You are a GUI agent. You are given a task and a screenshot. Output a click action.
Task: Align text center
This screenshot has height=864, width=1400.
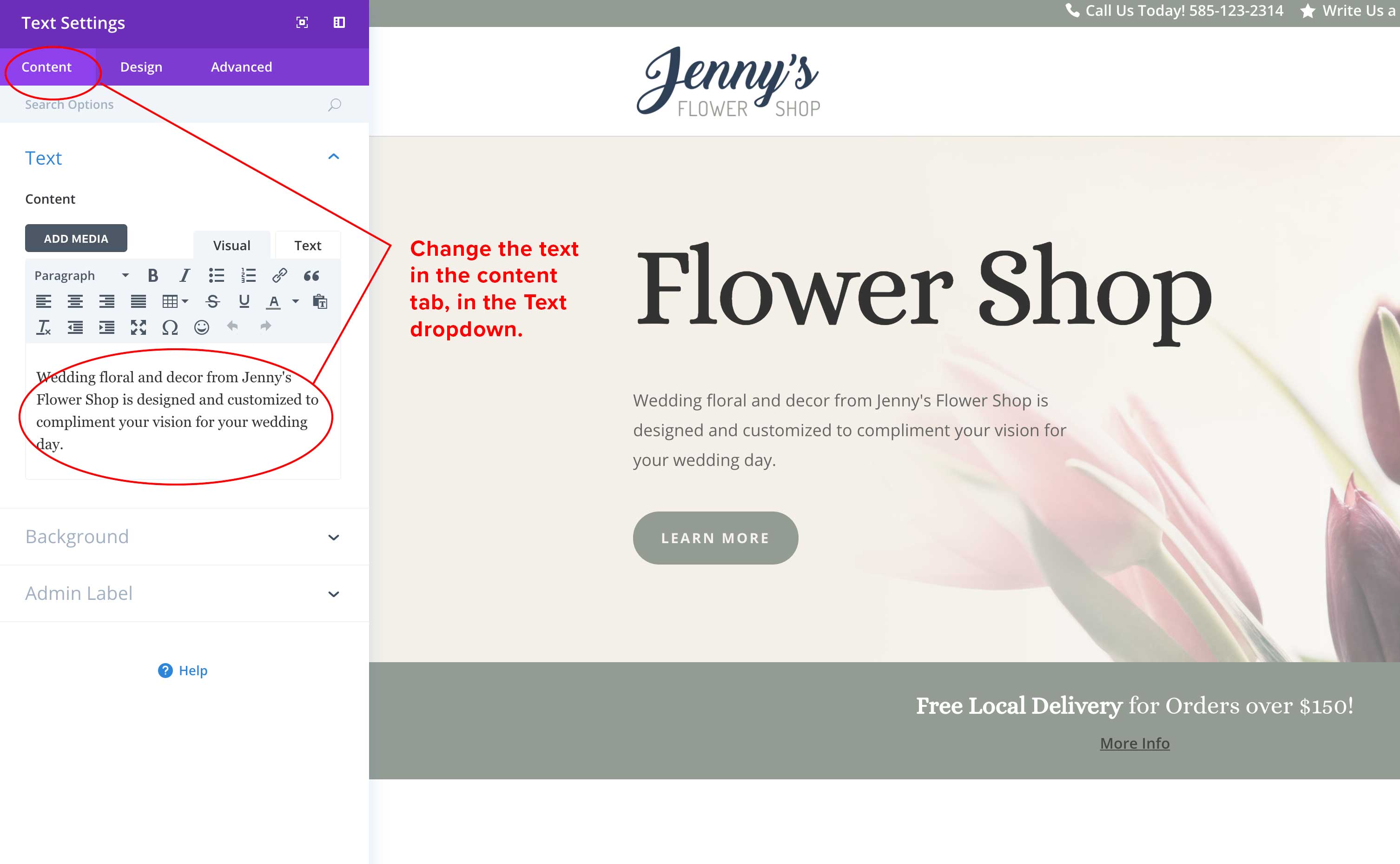pos(75,301)
